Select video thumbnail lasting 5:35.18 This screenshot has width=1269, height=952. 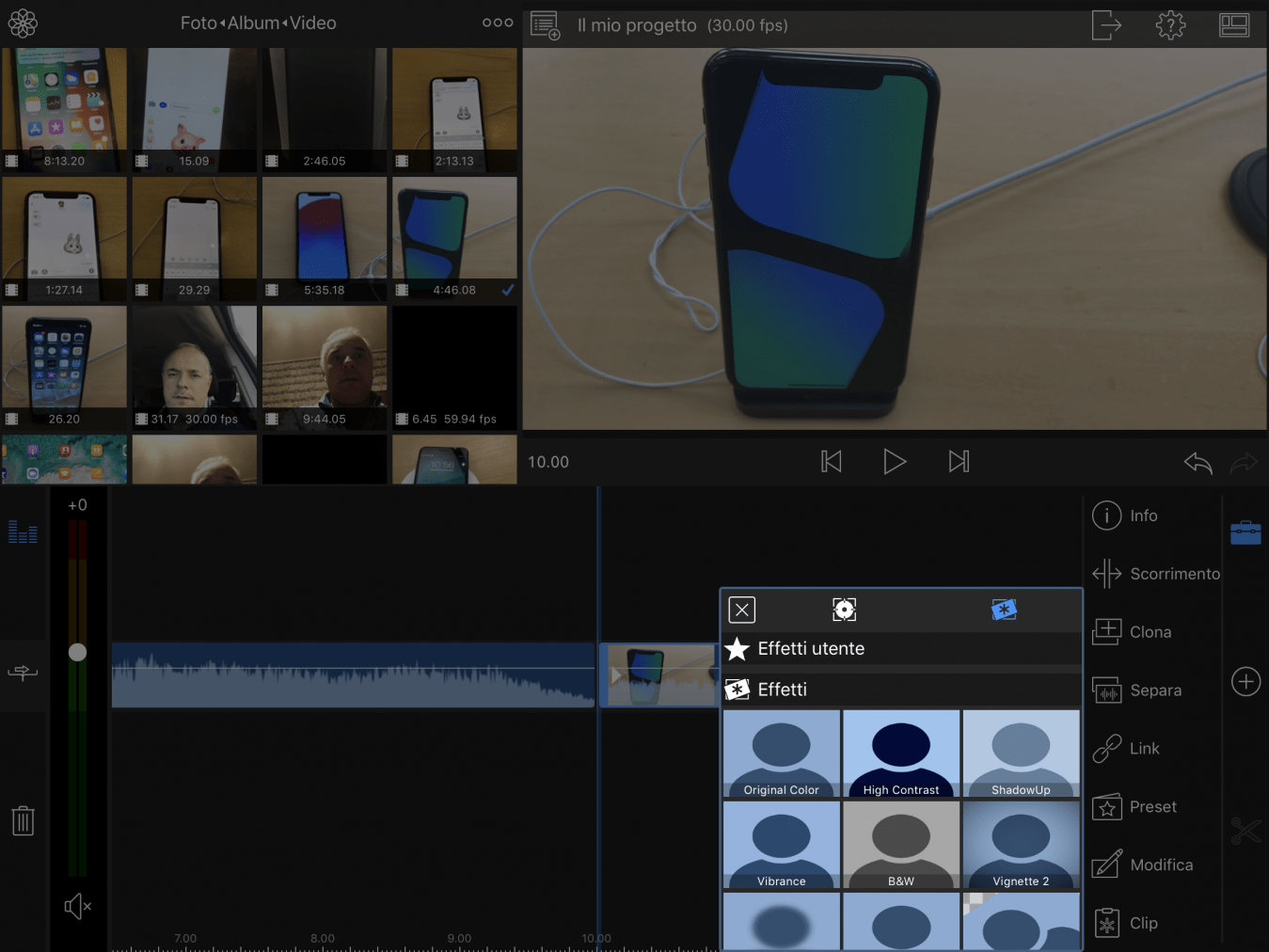coord(325,239)
